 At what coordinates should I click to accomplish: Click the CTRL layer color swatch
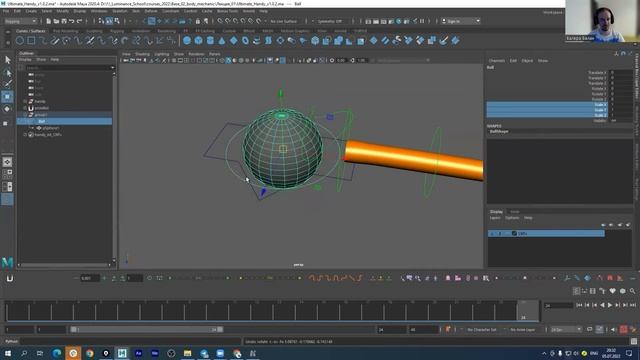[x=514, y=233]
